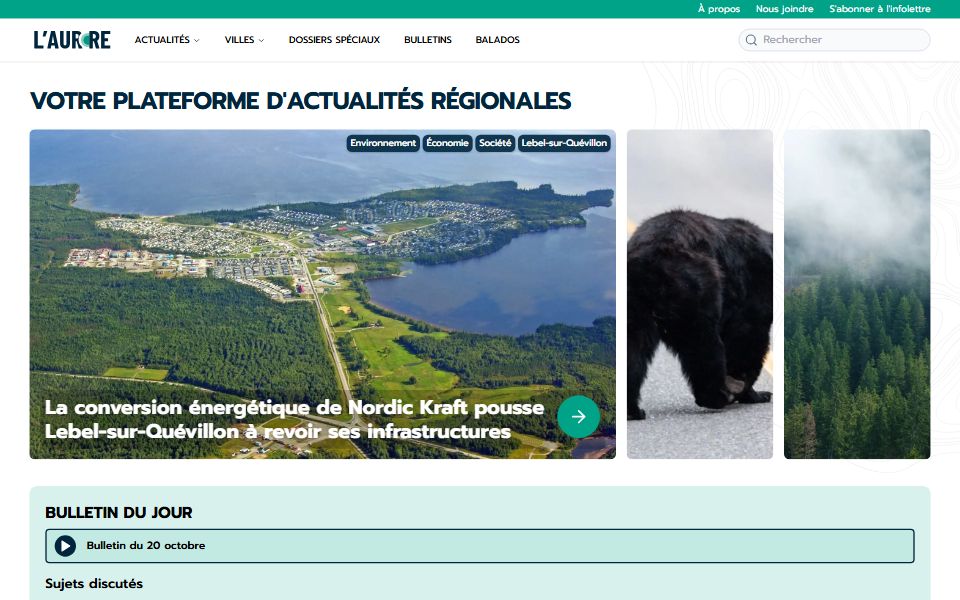Click the L'Aurore logo
The height and width of the screenshot is (600, 960).
pyautogui.click(x=72, y=40)
